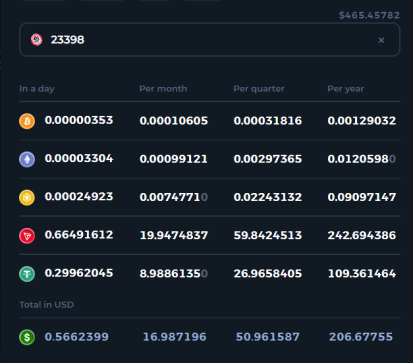Select Tron daily value 0.66491612
Screen dimensions: 413x363
click(79, 235)
